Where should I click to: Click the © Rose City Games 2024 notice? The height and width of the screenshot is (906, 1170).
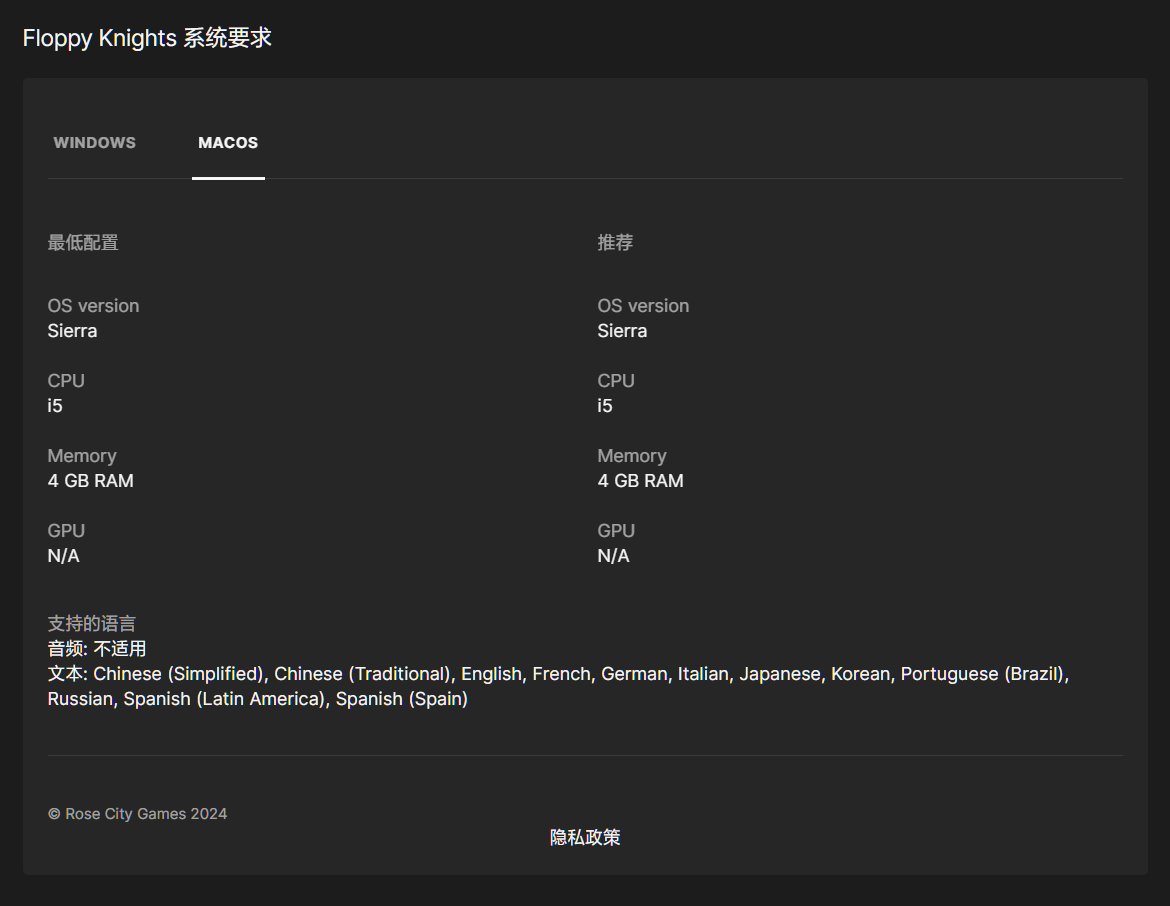coord(137,814)
